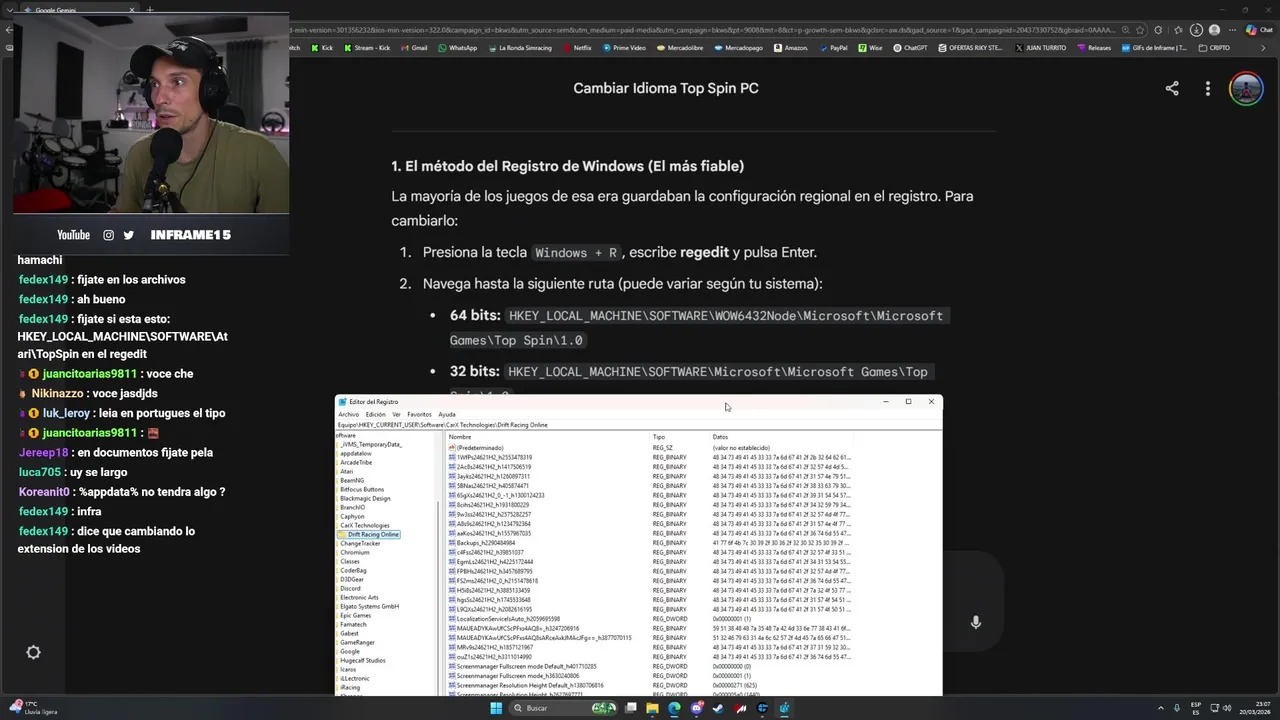Open the PayPal bookmark
Screen dimensions: 1280x720
point(833,48)
